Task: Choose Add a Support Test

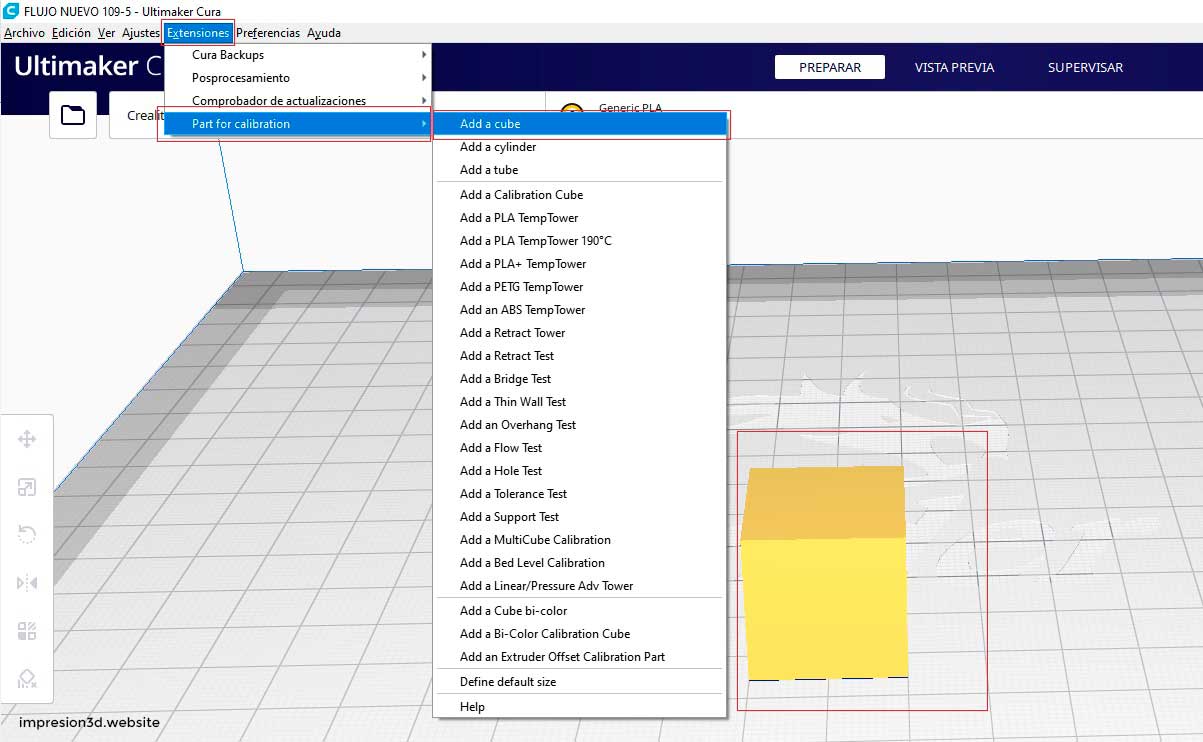Action: coord(579,517)
